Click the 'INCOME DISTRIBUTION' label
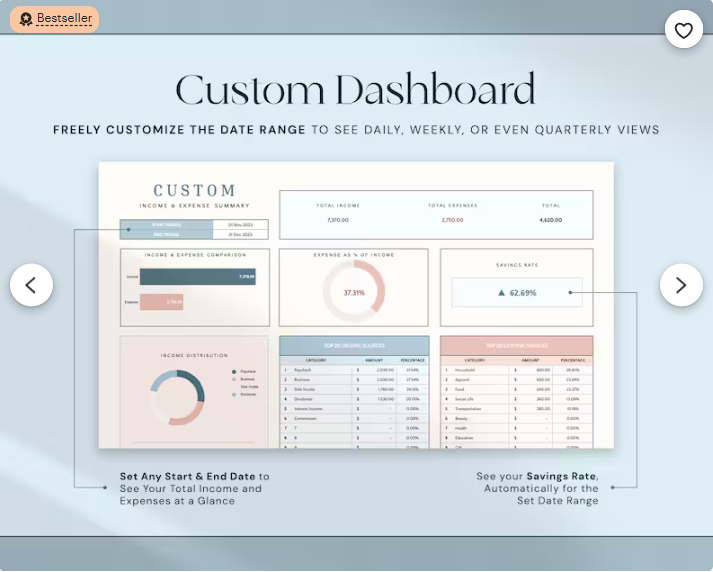Image resolution: width=713 pixels, height=572 pixels. (x=194, y=356)
